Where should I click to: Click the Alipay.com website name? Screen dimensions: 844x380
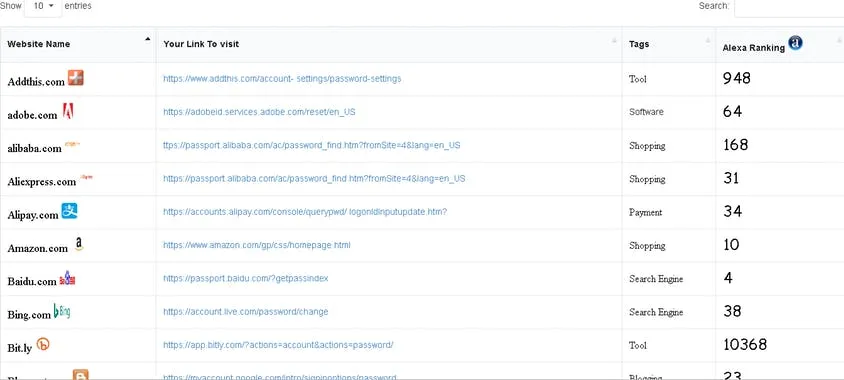(33, 215)
